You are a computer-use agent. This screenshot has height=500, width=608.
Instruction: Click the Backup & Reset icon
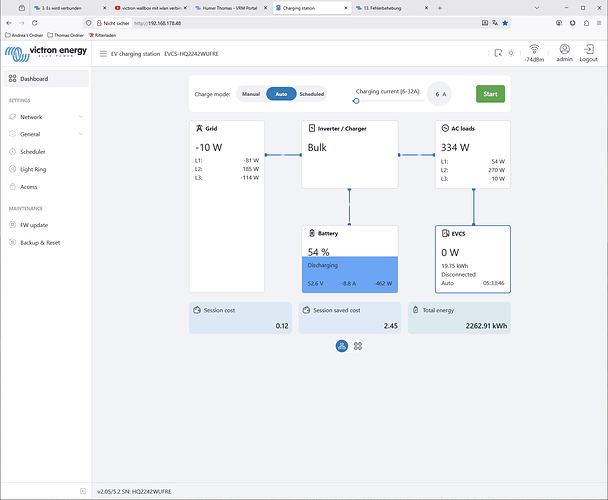12,242
